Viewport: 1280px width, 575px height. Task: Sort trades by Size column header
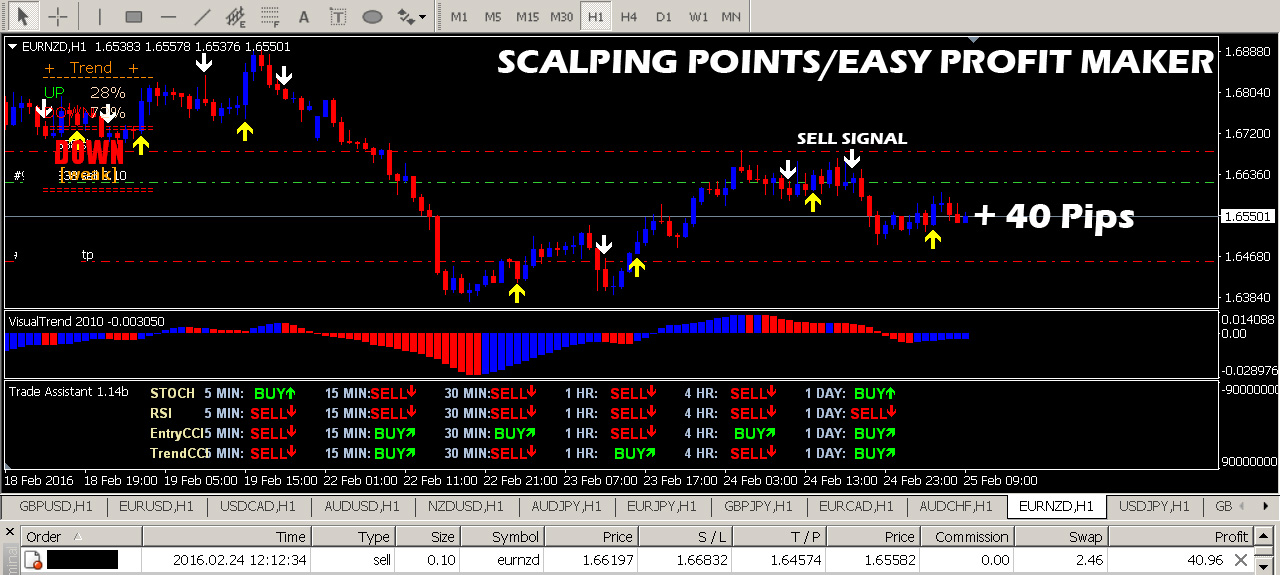click(427, 537)
